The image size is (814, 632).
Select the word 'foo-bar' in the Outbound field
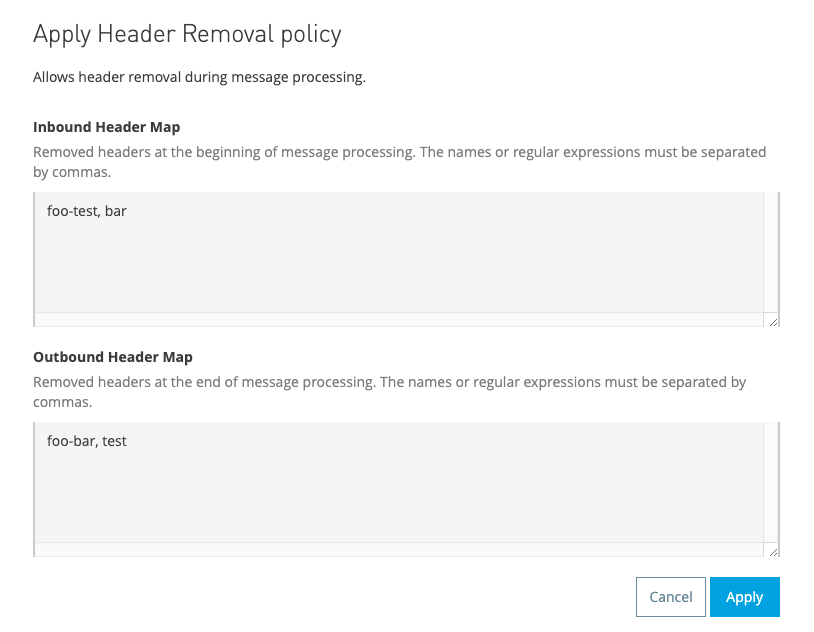pos(68,441)
